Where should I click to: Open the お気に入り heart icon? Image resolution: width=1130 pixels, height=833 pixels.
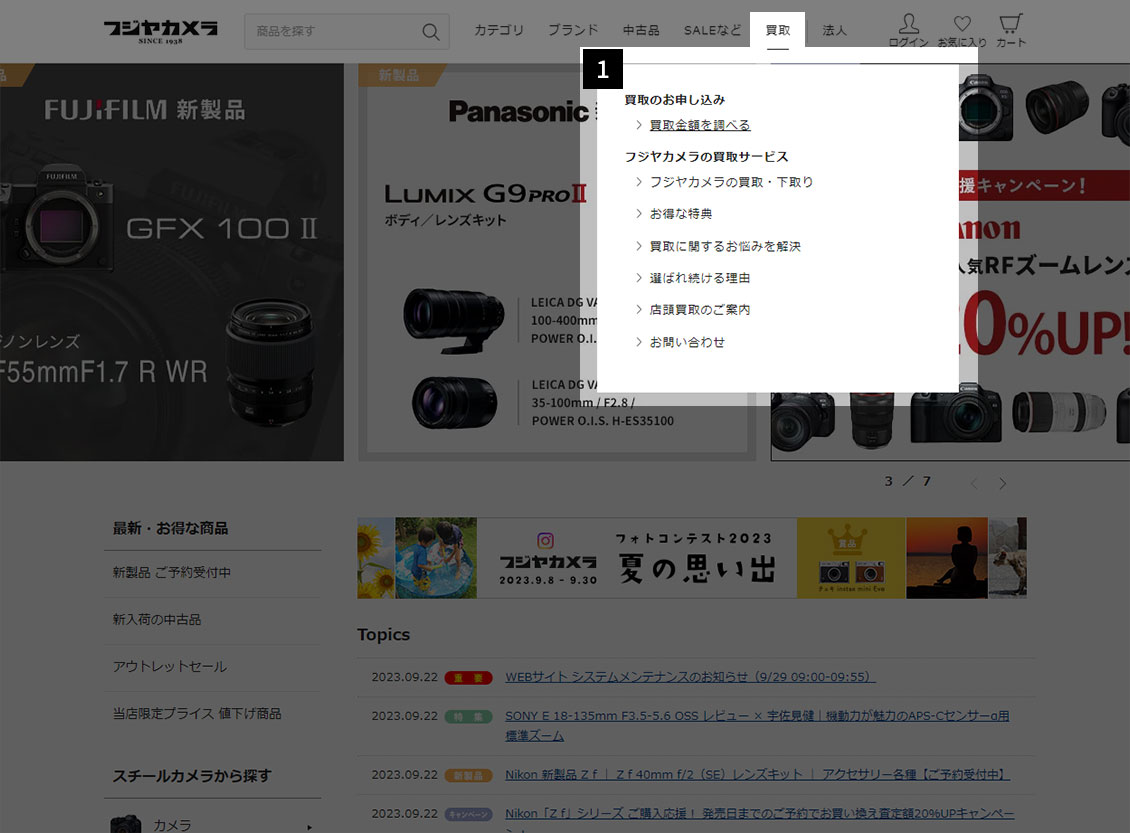961,31
